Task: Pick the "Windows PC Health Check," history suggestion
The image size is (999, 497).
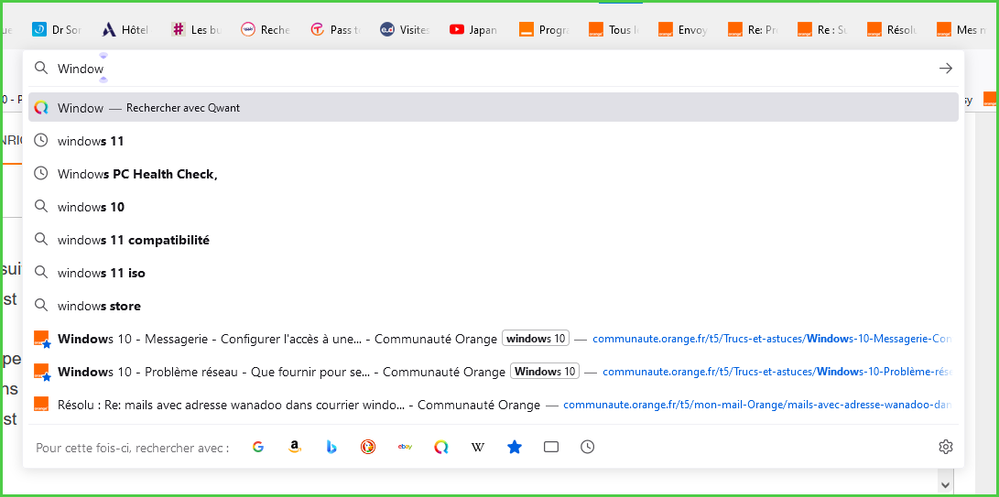Action: tap(137, 174)
